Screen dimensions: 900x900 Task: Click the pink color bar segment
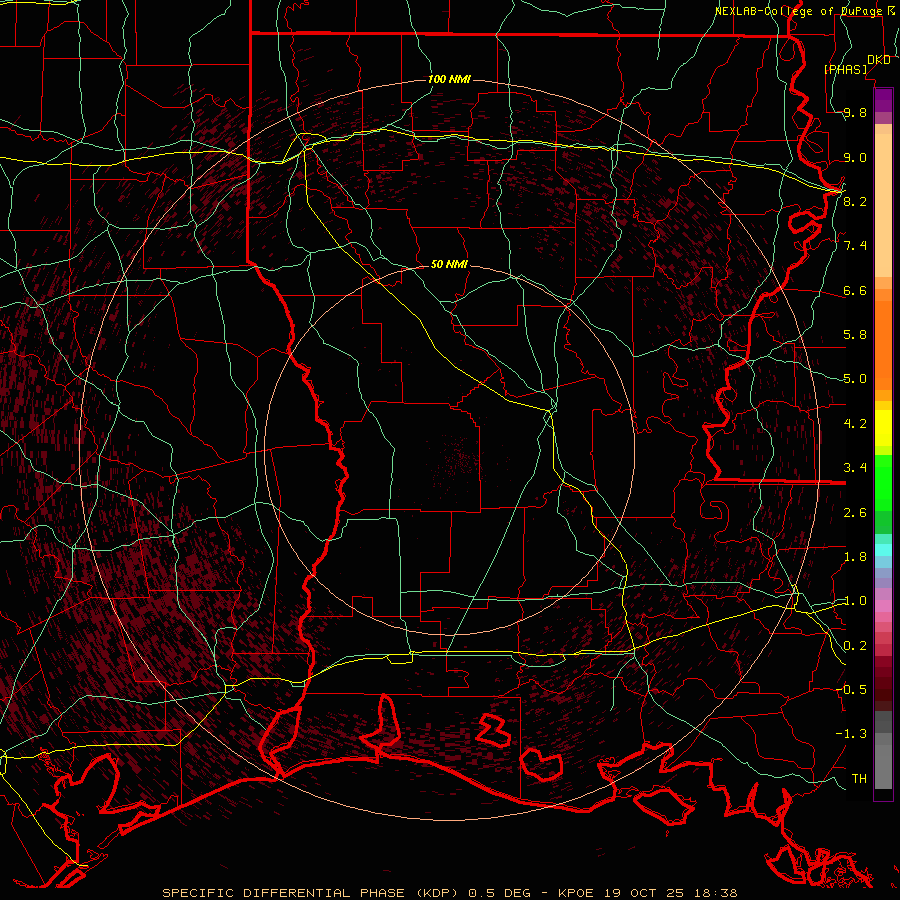point(883,606)
